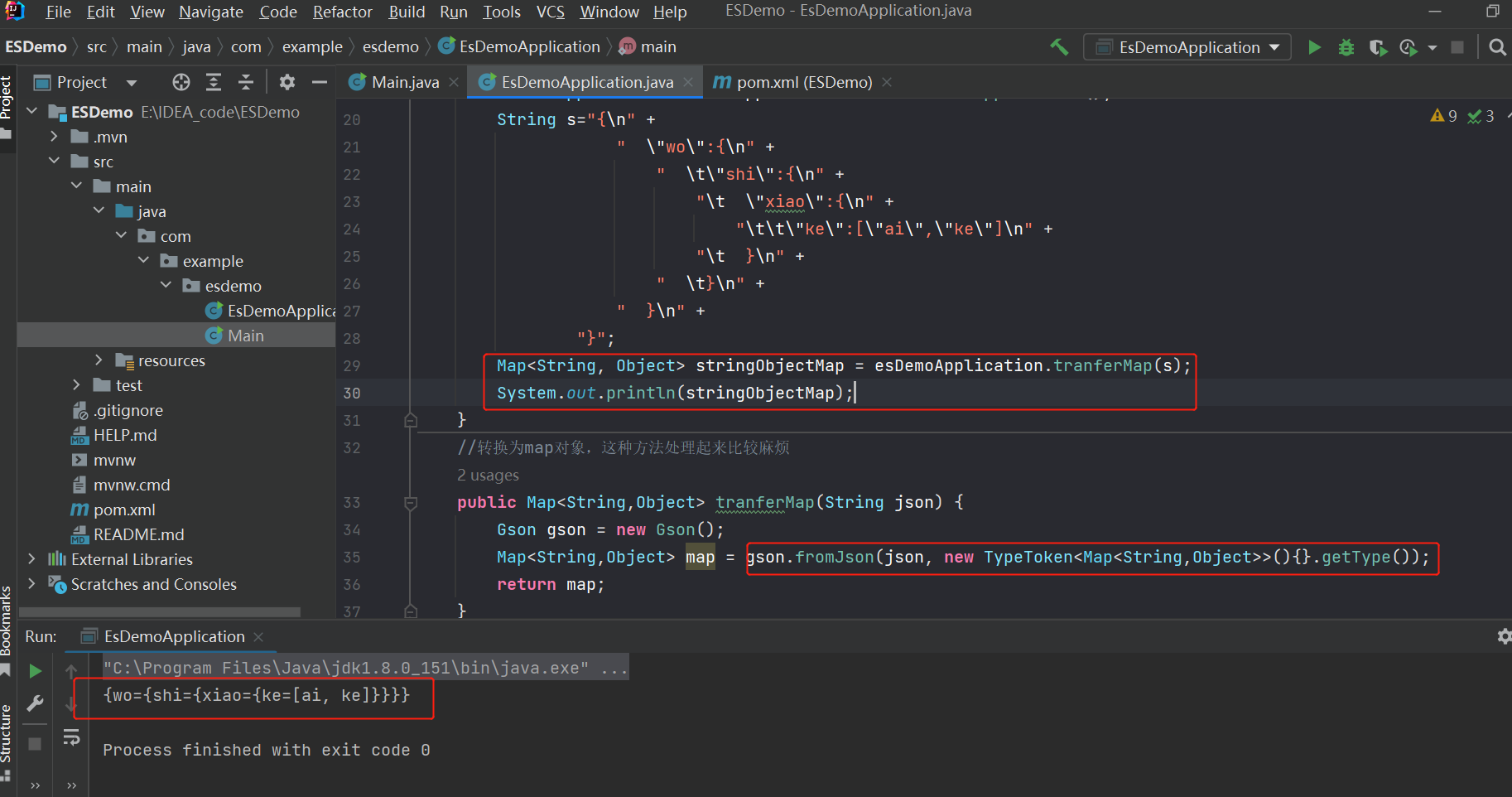Image resolution: width=1512 pixels, height=797 pixels.
Task: Open dropdown arrow next to profiler icon
Action: point(1433,47)
